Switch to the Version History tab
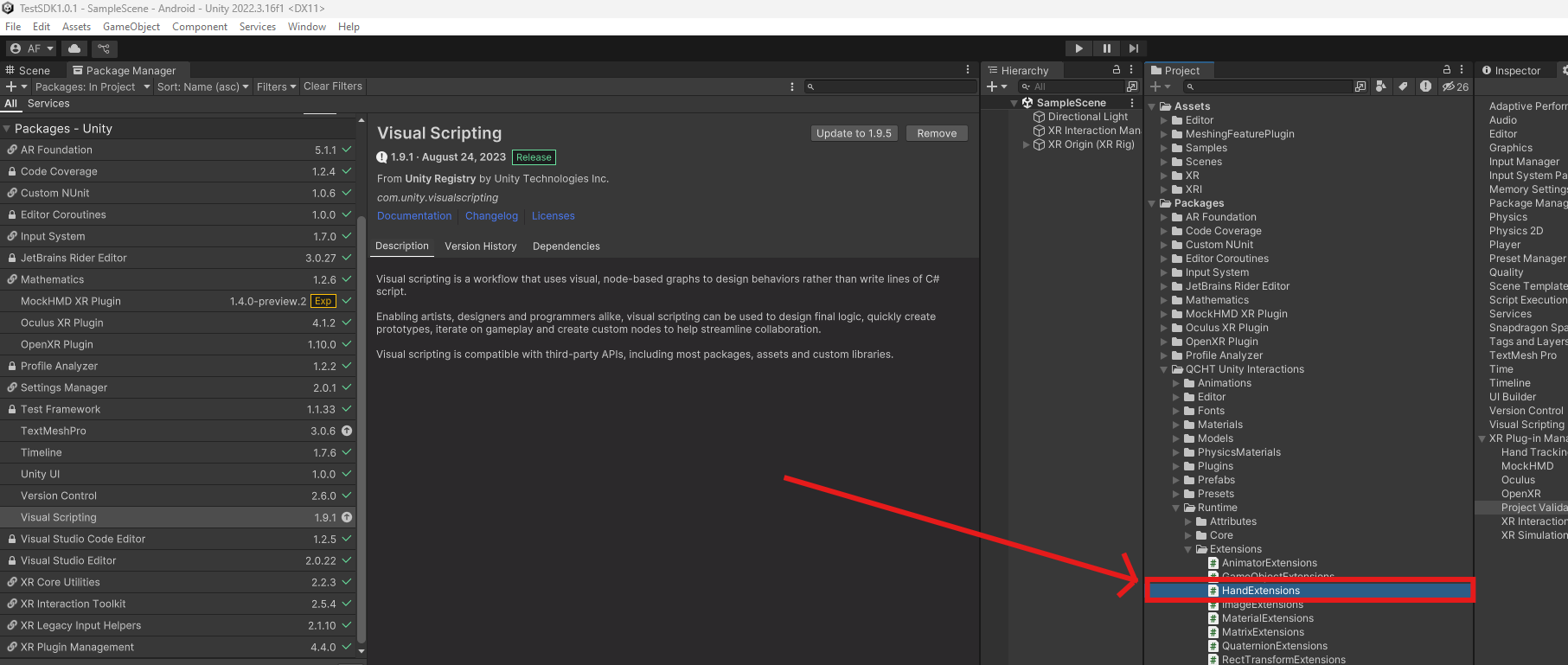 (480, 246)
